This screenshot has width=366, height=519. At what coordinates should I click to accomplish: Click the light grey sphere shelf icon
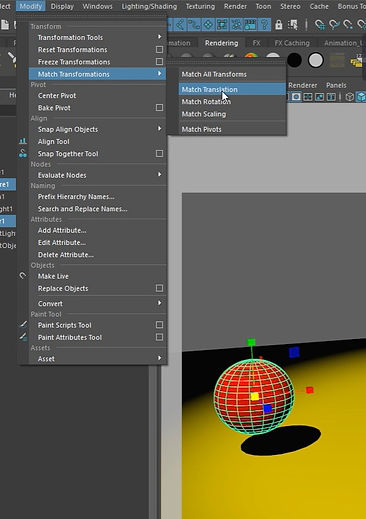tap(315, 60)
